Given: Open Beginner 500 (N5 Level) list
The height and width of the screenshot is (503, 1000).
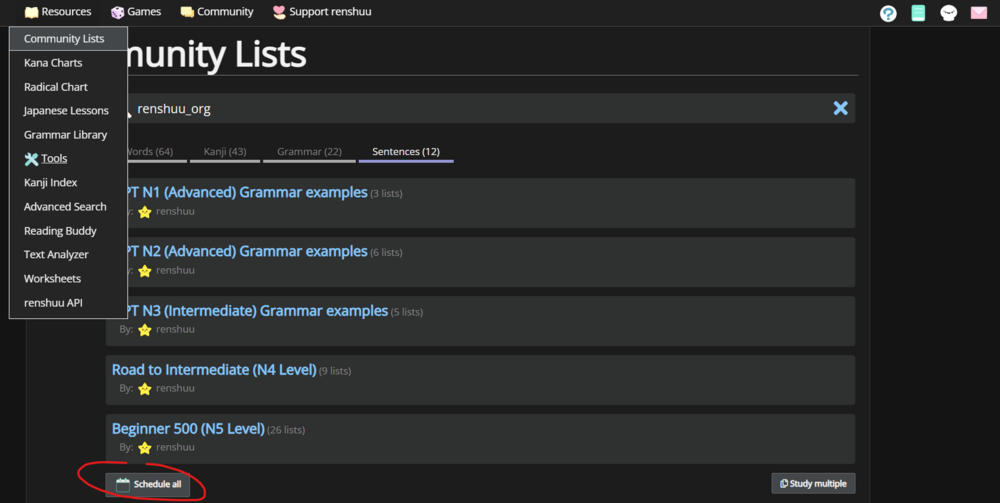Looking at the screenshot, I should coord(188,429).
